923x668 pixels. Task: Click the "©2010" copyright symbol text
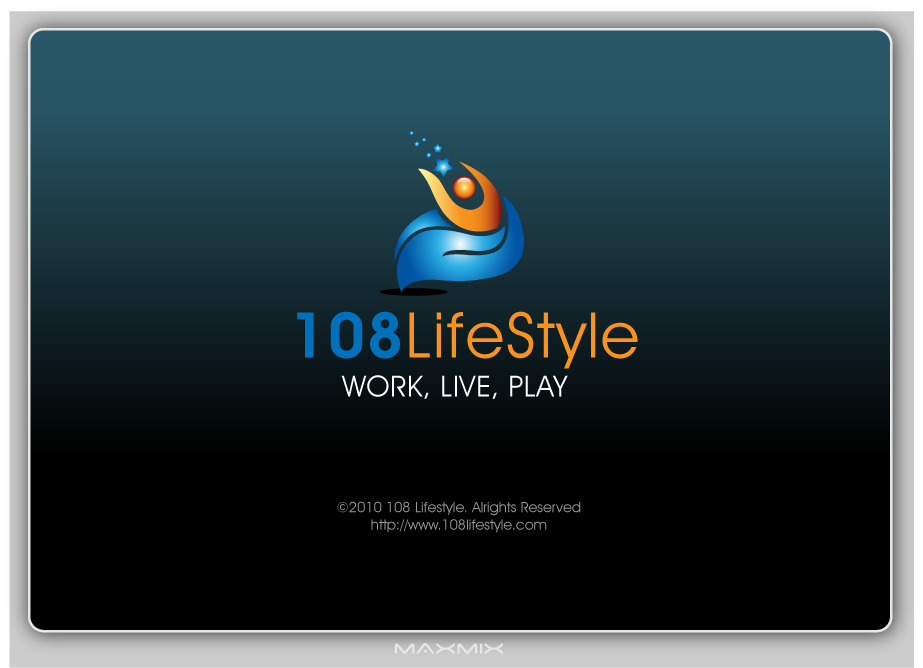(359, 508)
